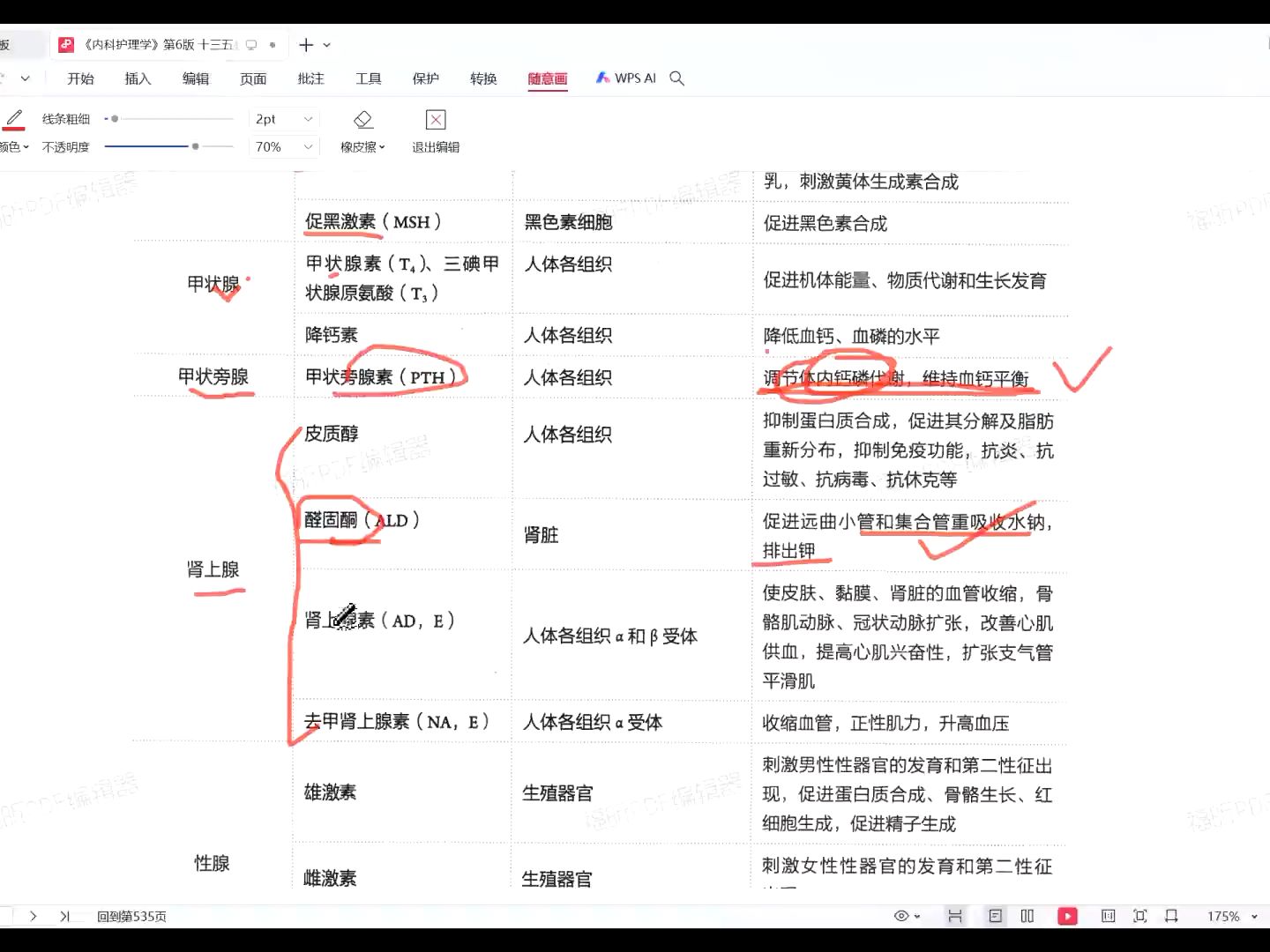Toggle the fit-width view icon
Screen dimensions: 1270x952
pyautogui.click(x=955, y=917)
